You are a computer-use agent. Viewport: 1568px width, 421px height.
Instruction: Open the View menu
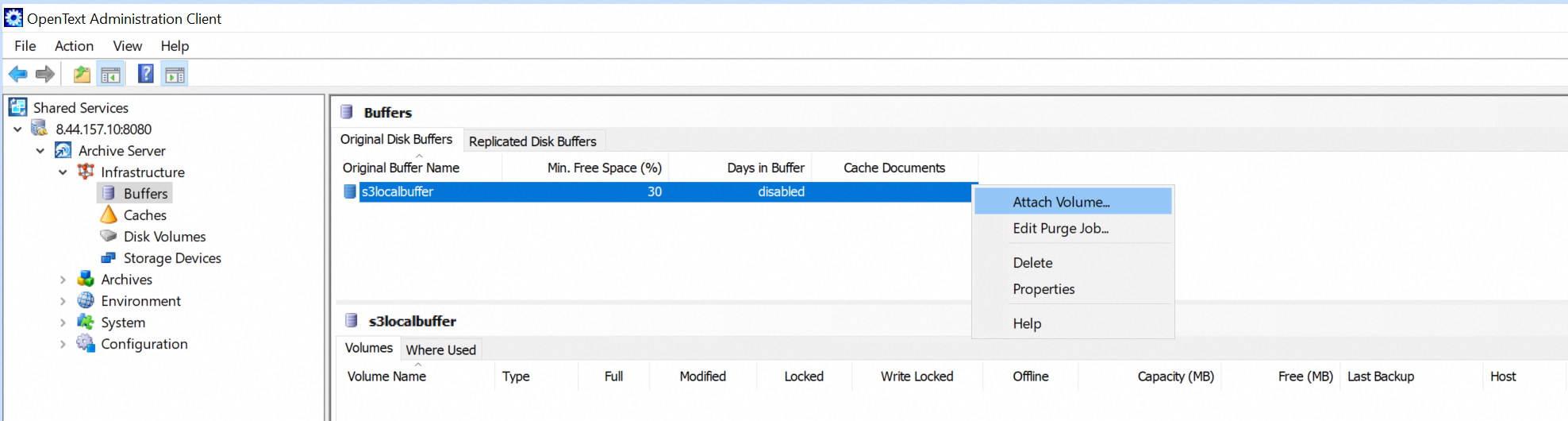coord(127,46)
